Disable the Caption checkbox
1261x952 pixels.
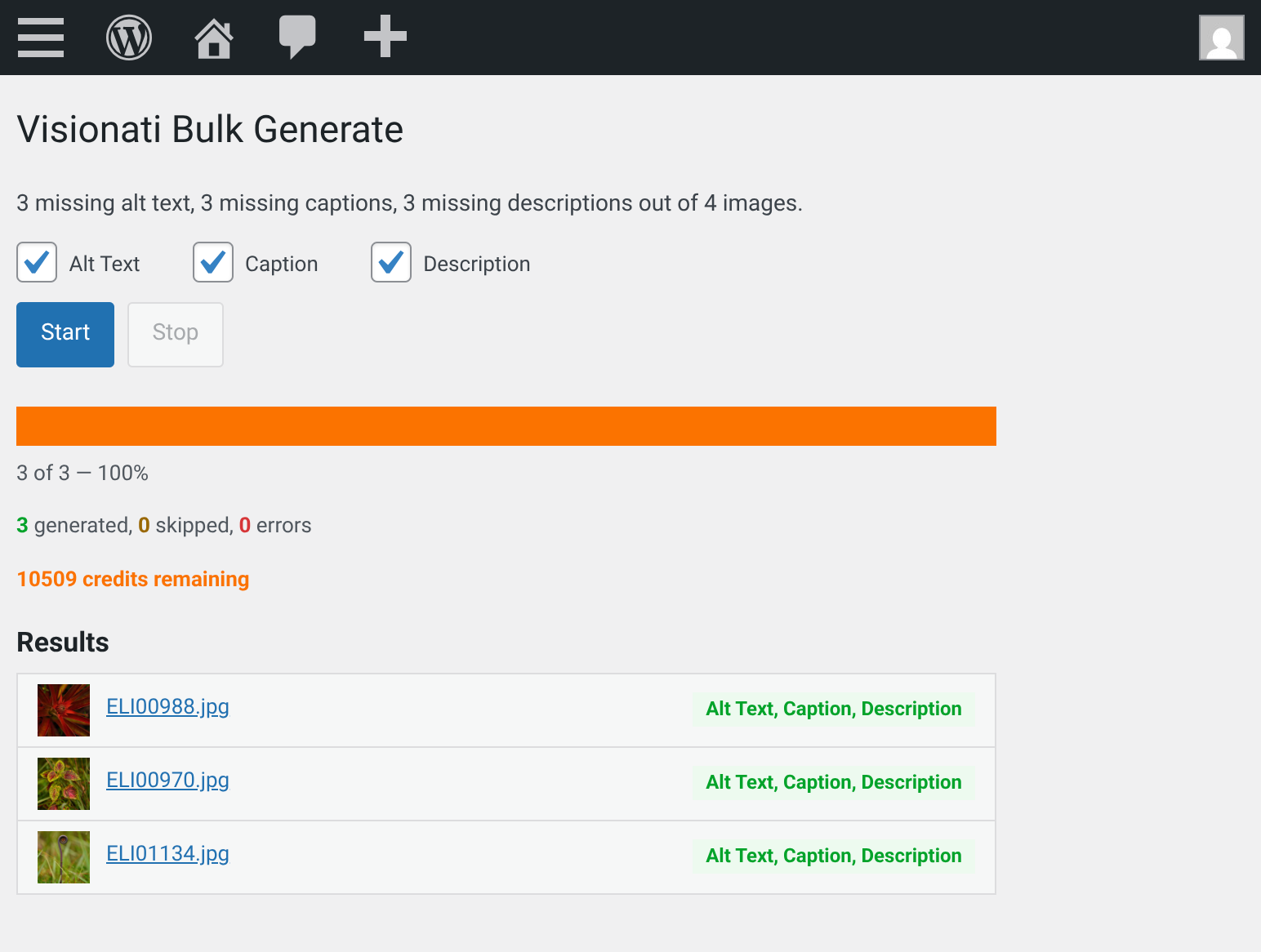[x=212, y=263]
